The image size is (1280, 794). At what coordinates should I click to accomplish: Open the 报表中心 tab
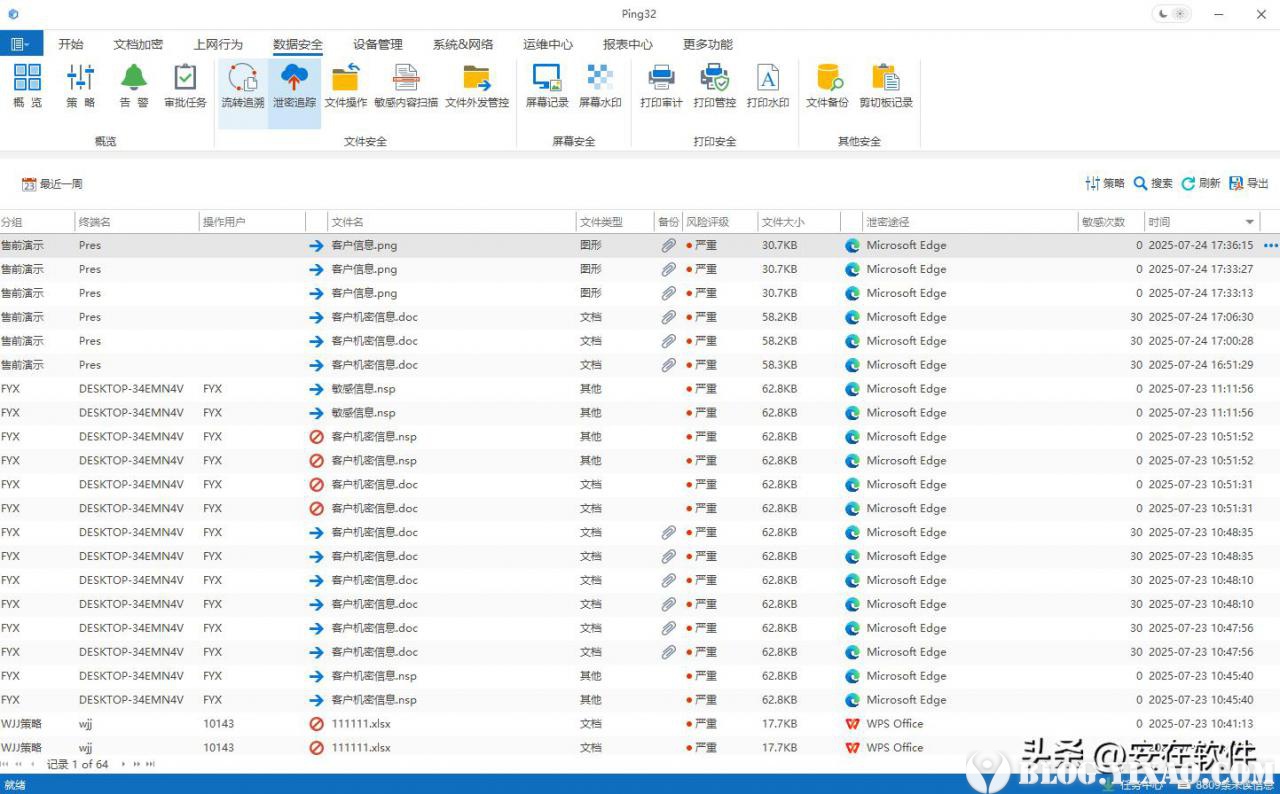627,44
